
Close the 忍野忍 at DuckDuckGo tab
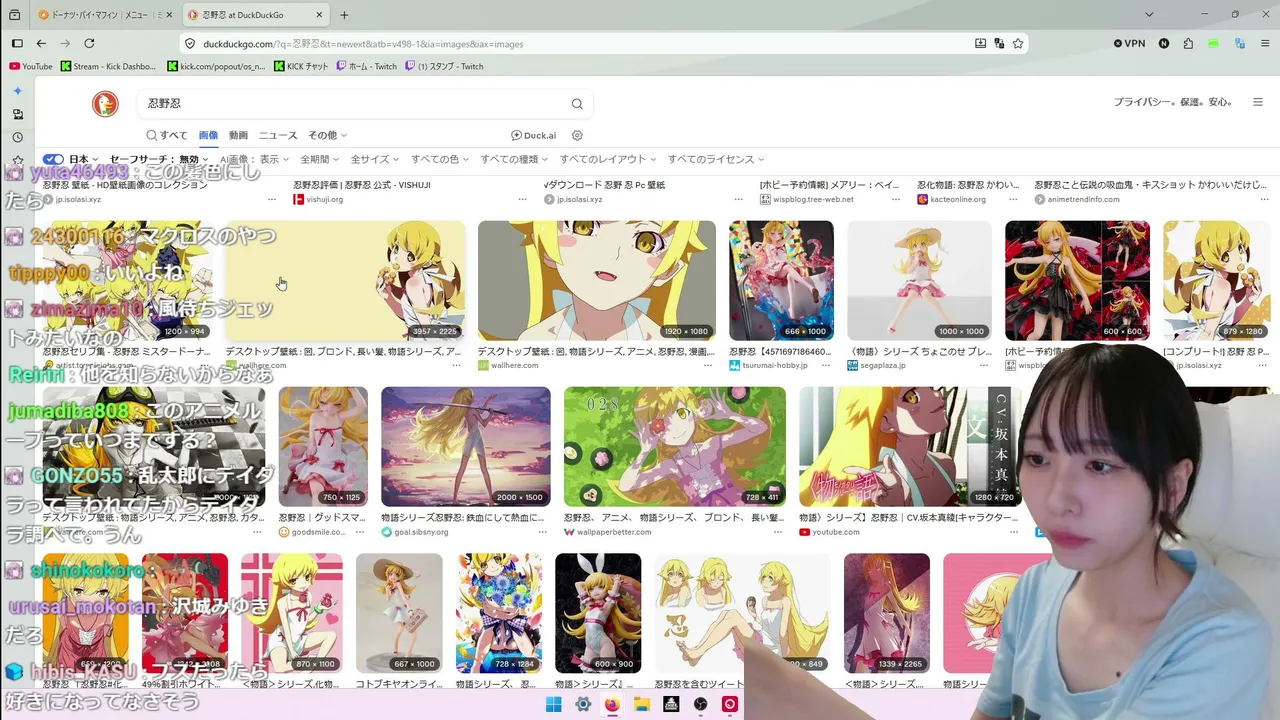coord(320,15)
